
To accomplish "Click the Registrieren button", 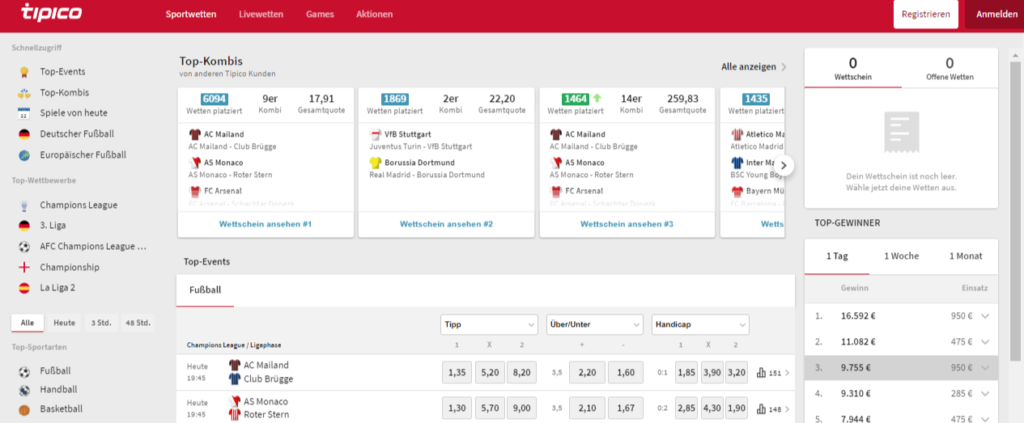I will coord(926,14).
